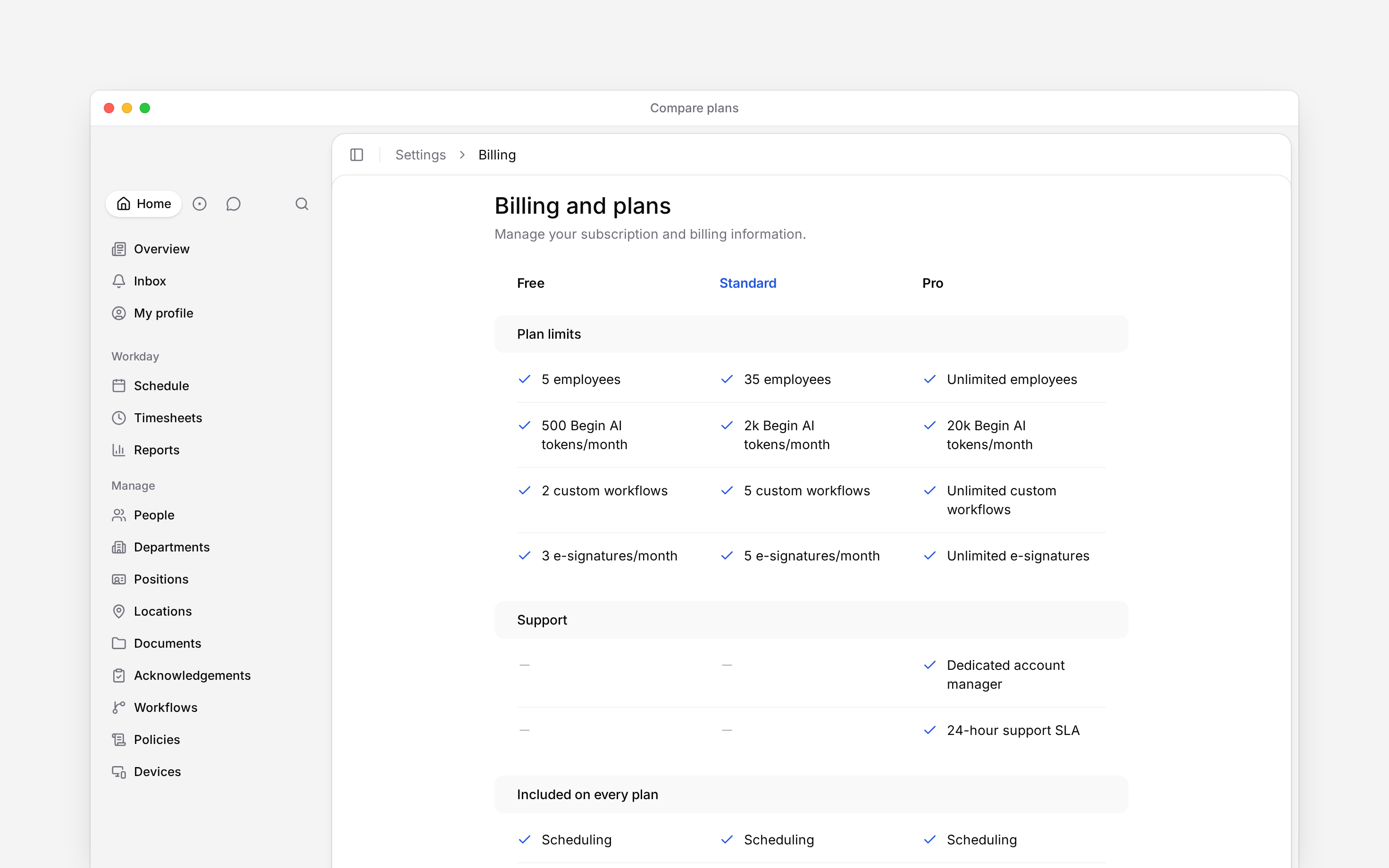Click the 'Compare plans' window title
1389x868 pixels.
coord(694,108)
